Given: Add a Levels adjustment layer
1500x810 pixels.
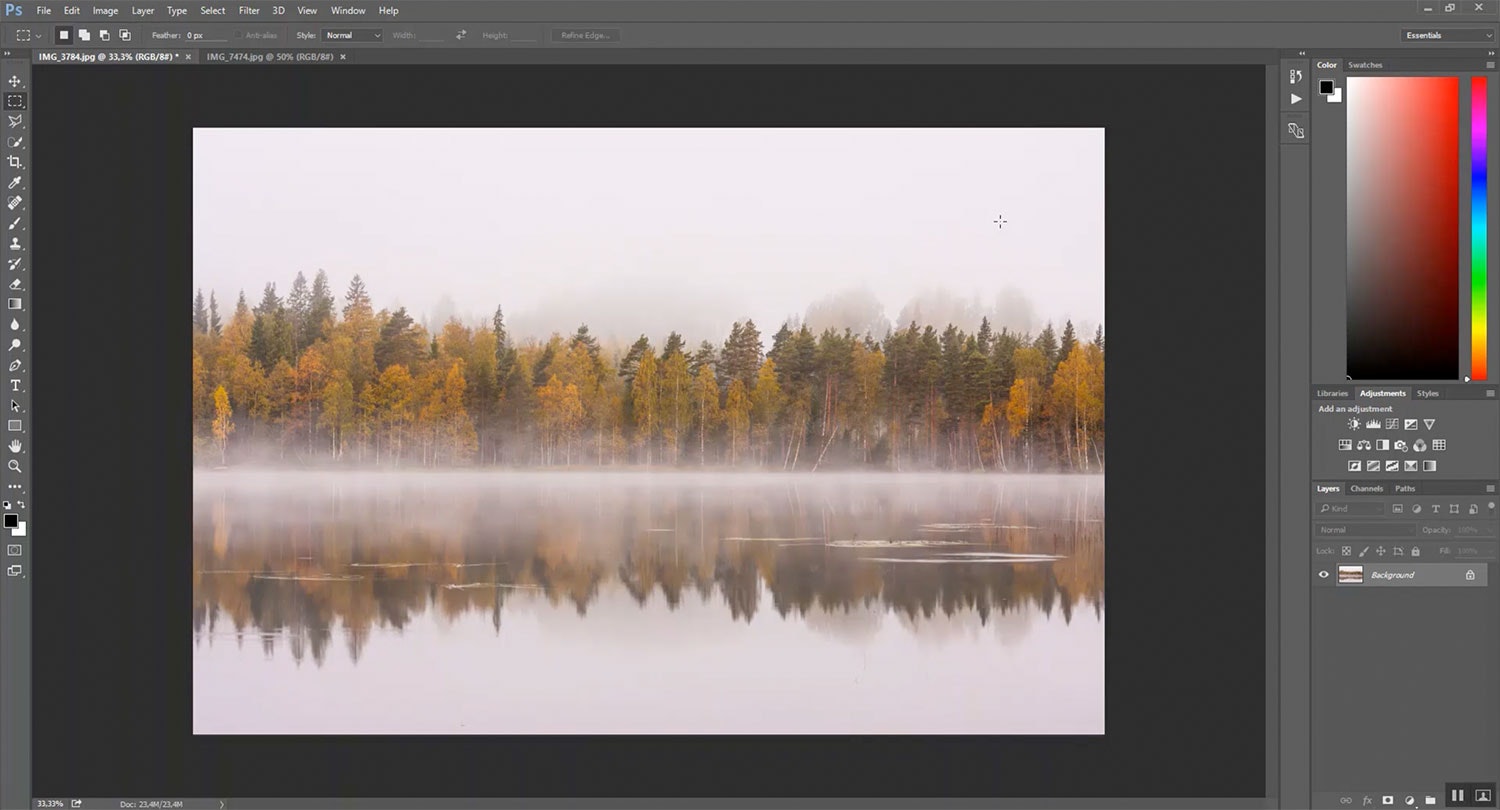Looking at the screenshot, I should click(1373, 424).
